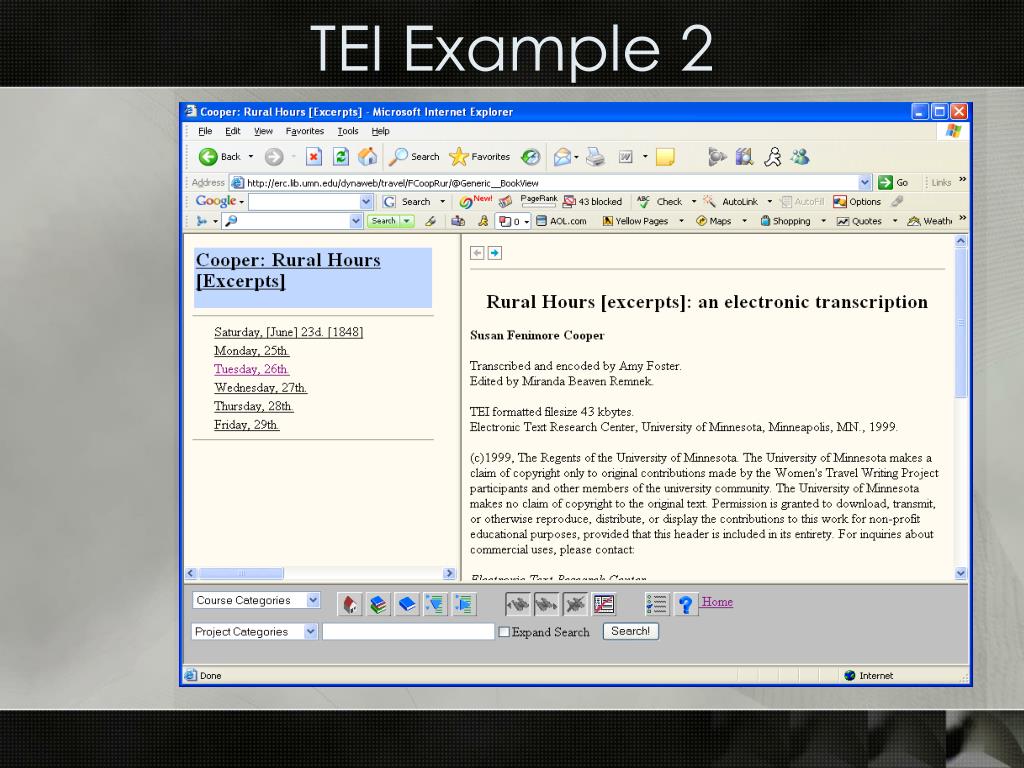Click the popup blocker 43 blocked button
1024x768 pixels.
click(593, 202)
